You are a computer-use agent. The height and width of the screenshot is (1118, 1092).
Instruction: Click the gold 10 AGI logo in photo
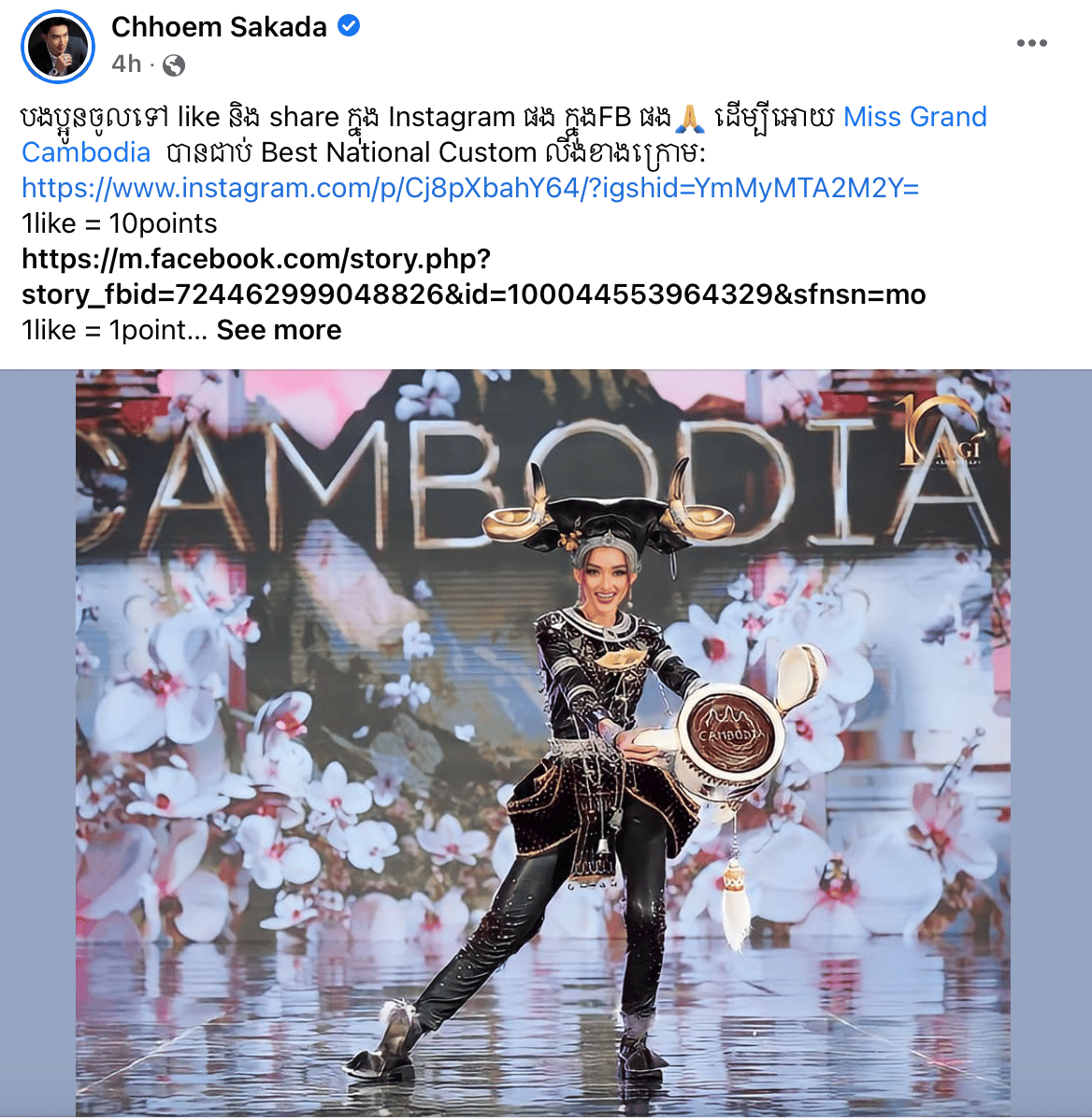point(941,431)
